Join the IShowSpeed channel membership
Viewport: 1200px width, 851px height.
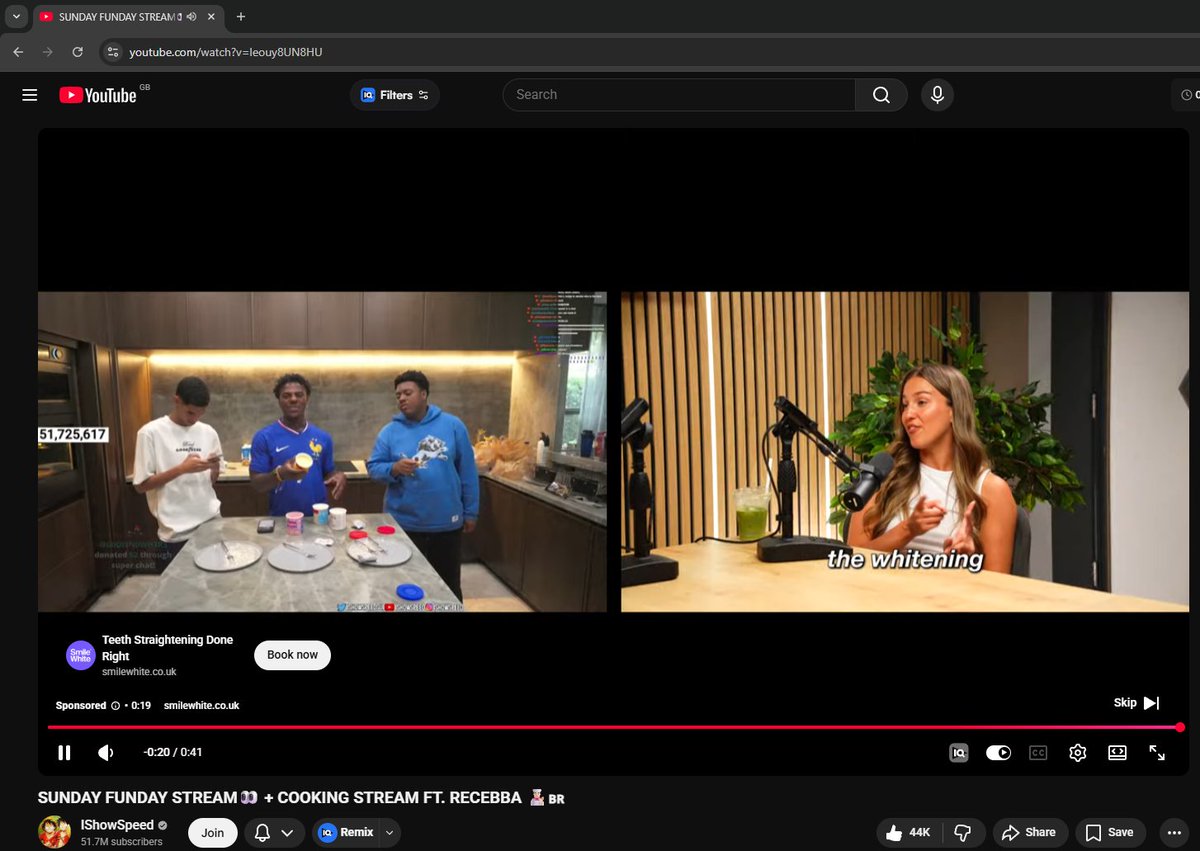click(x=212, y=832)
